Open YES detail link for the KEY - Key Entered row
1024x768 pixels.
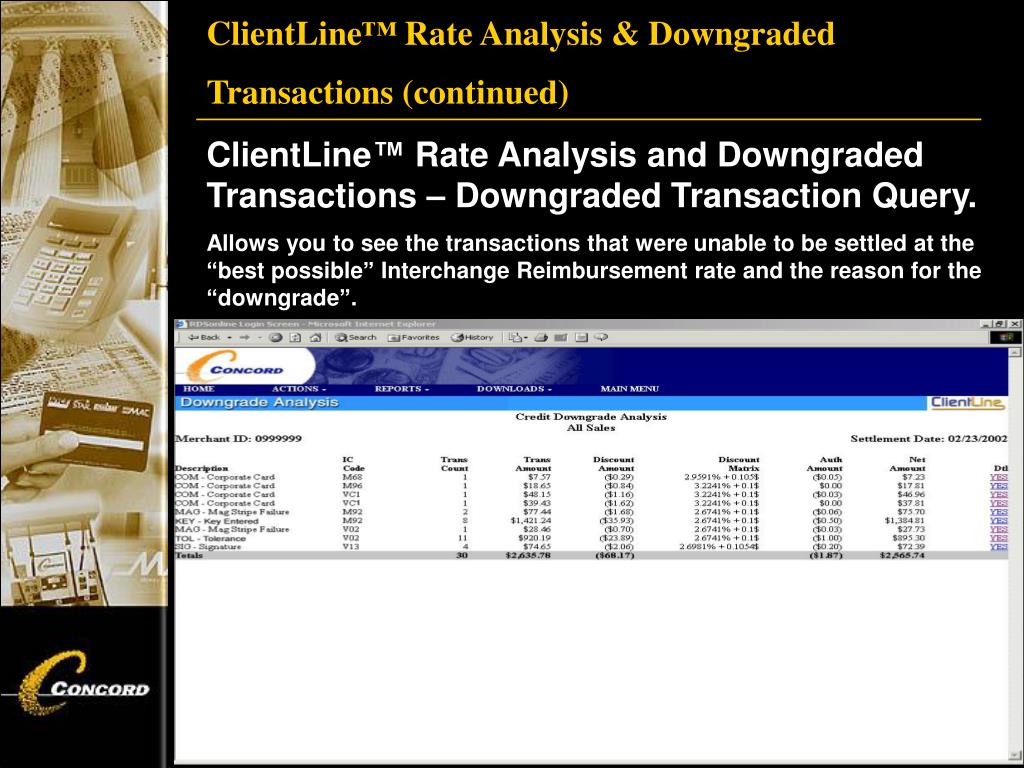[x=999, y=520]
